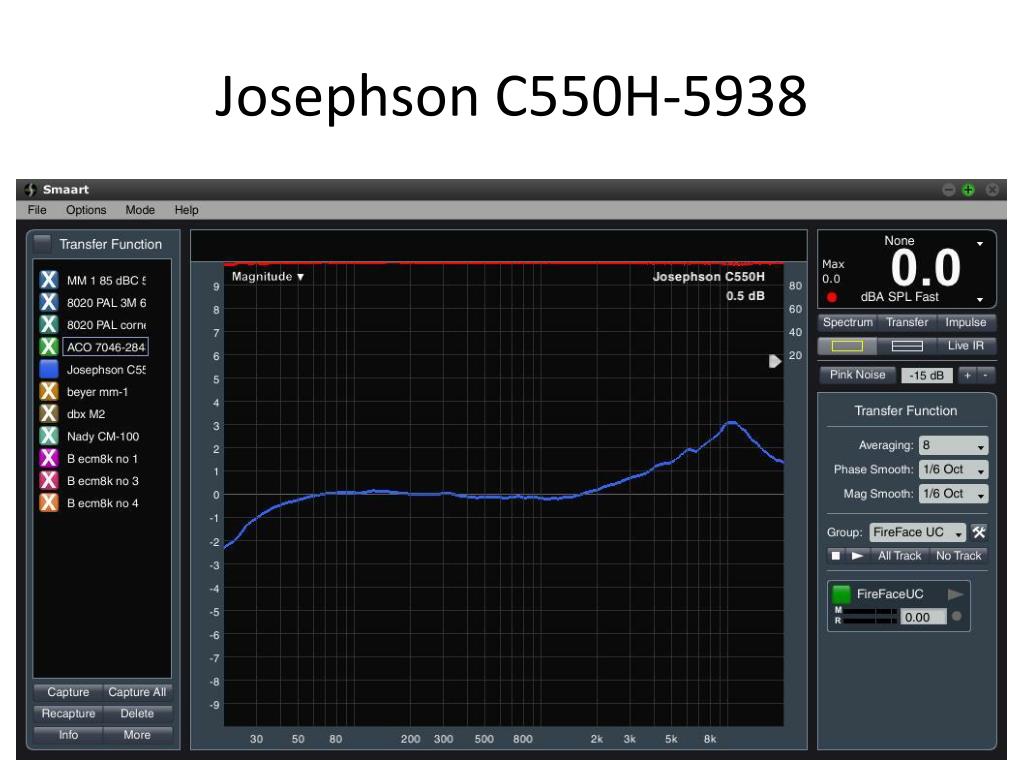Click the No Track button

click(x=959, y=556)
